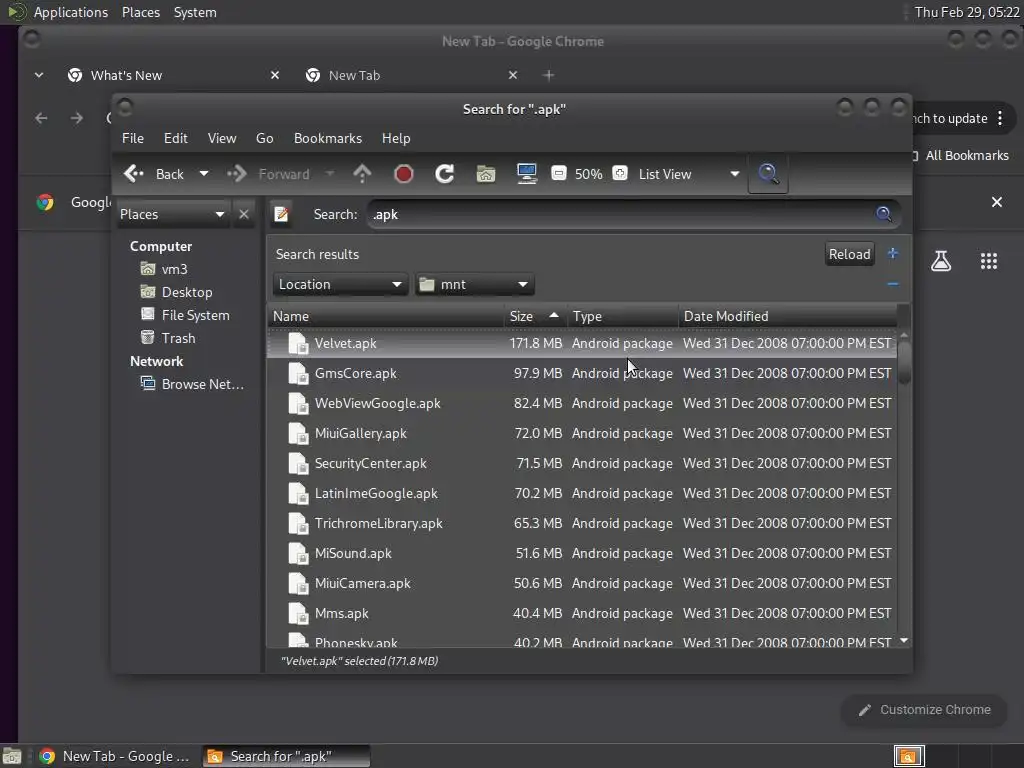Open the List View mode dropdown

[688, 174]
